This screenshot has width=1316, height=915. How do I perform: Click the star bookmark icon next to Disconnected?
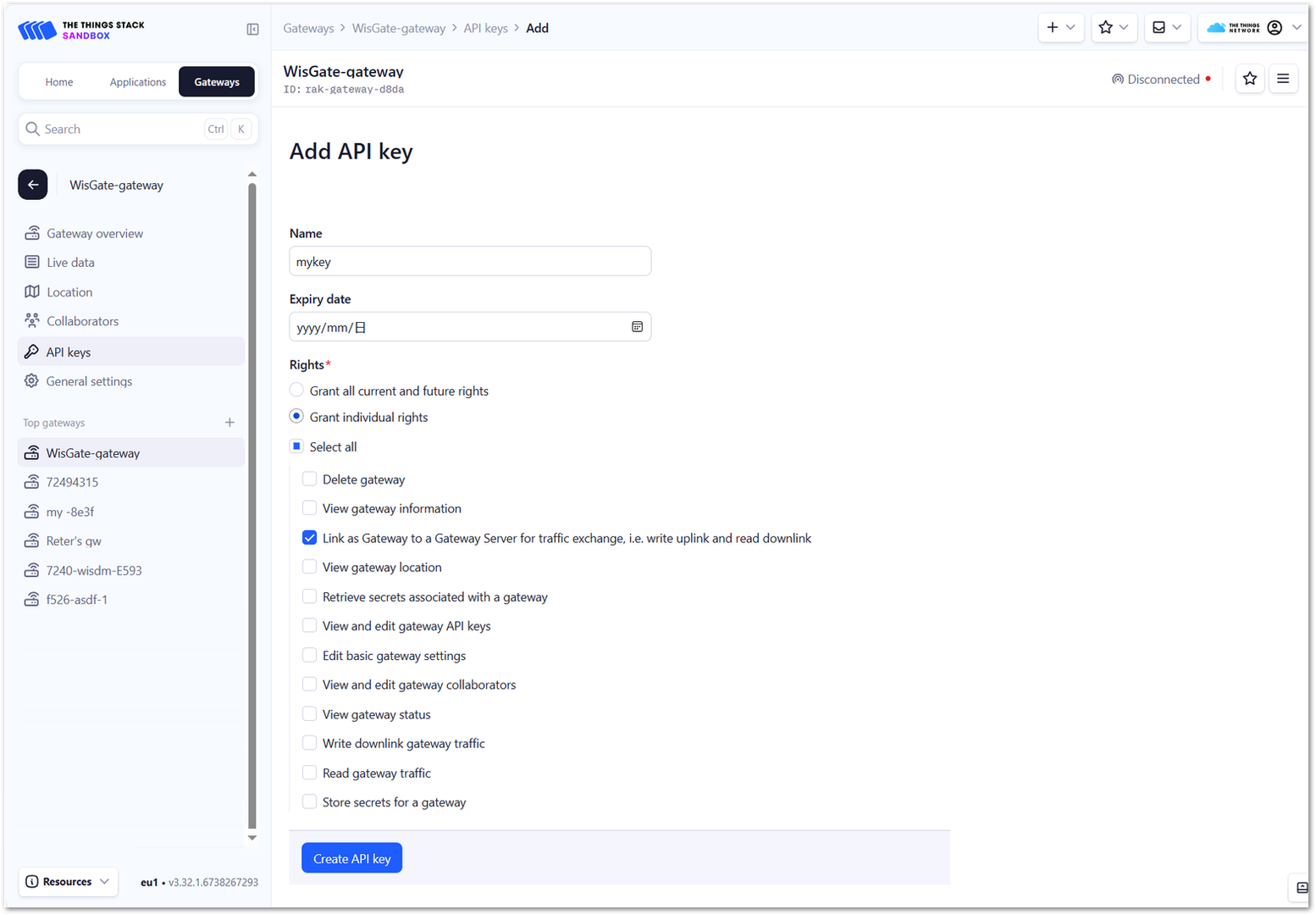(x=1249, y=79)
